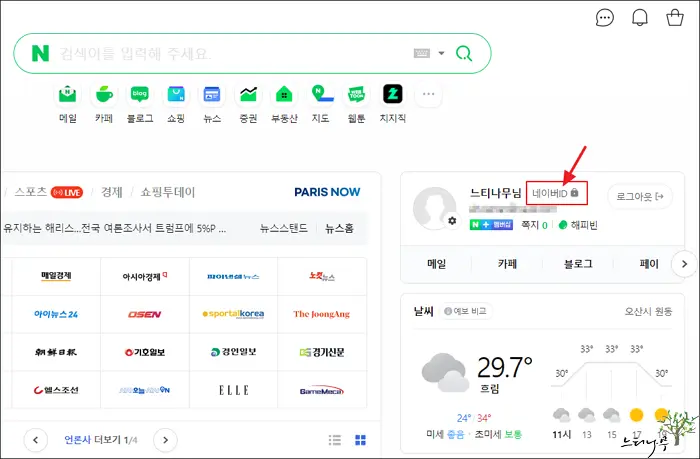Screen dimensions: 700x459
Task: Switch press view to grid icon
Action: click(x=360, y=440)
